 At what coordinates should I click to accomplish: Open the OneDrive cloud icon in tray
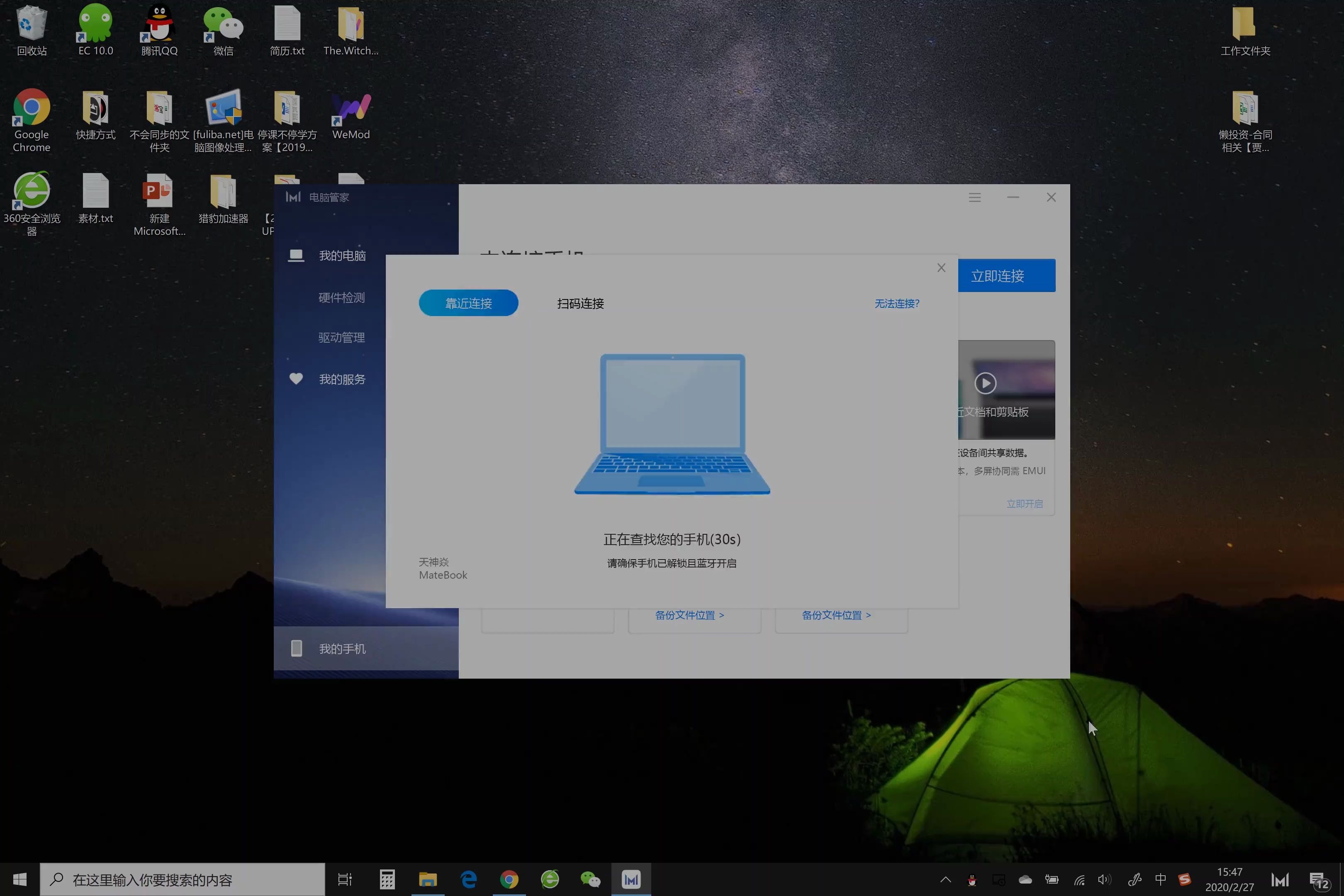click(1026, 879)
